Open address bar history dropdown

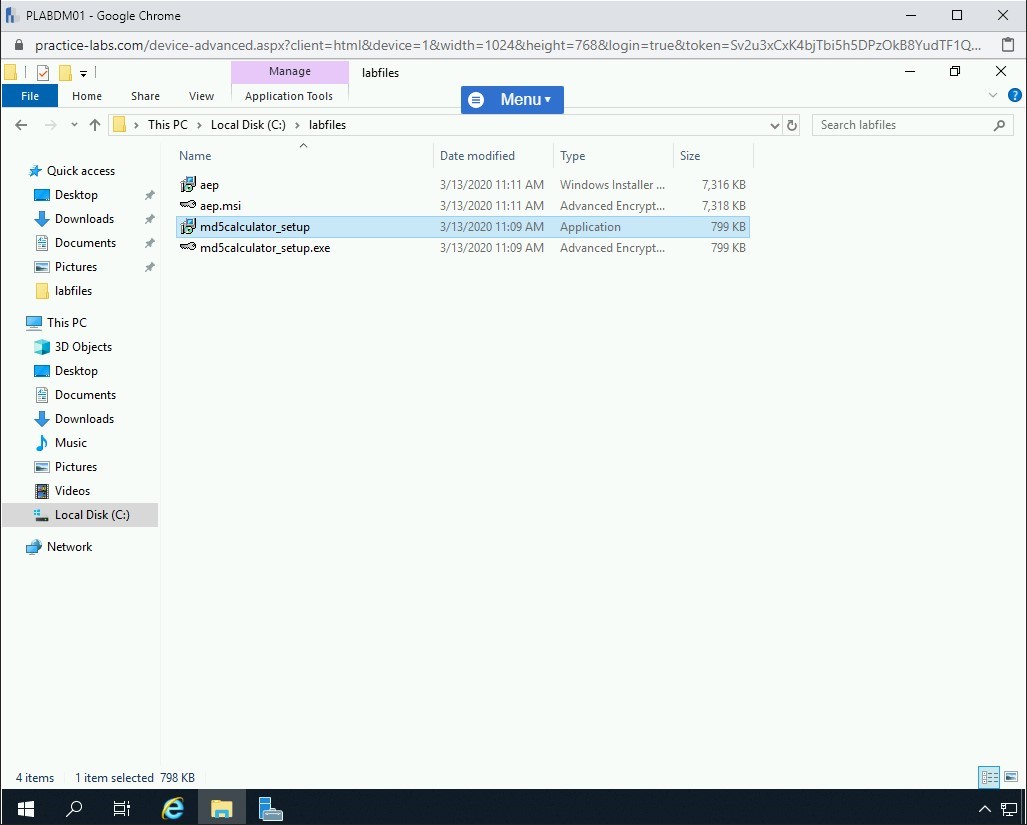point(774,125)
